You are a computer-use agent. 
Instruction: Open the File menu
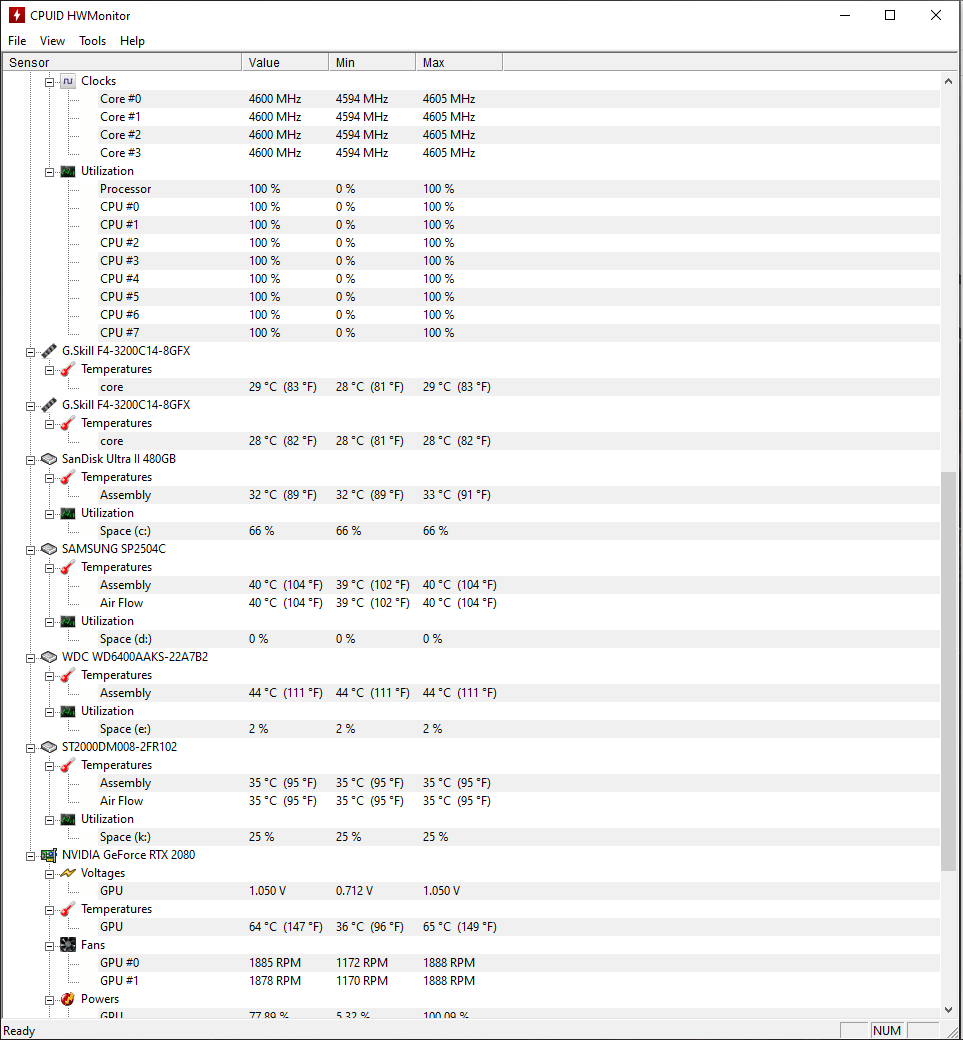[x=17, y=40]
